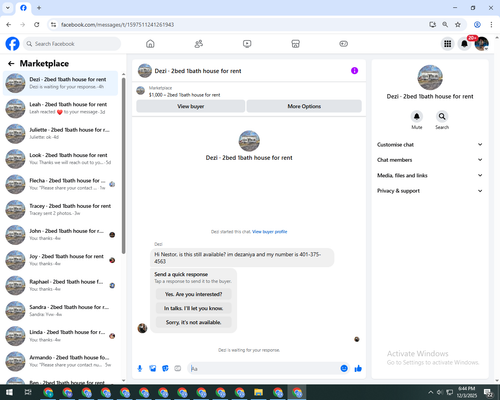Attach a photo file icon
Viewport: 500px width, 400px height.
(153, 368)
